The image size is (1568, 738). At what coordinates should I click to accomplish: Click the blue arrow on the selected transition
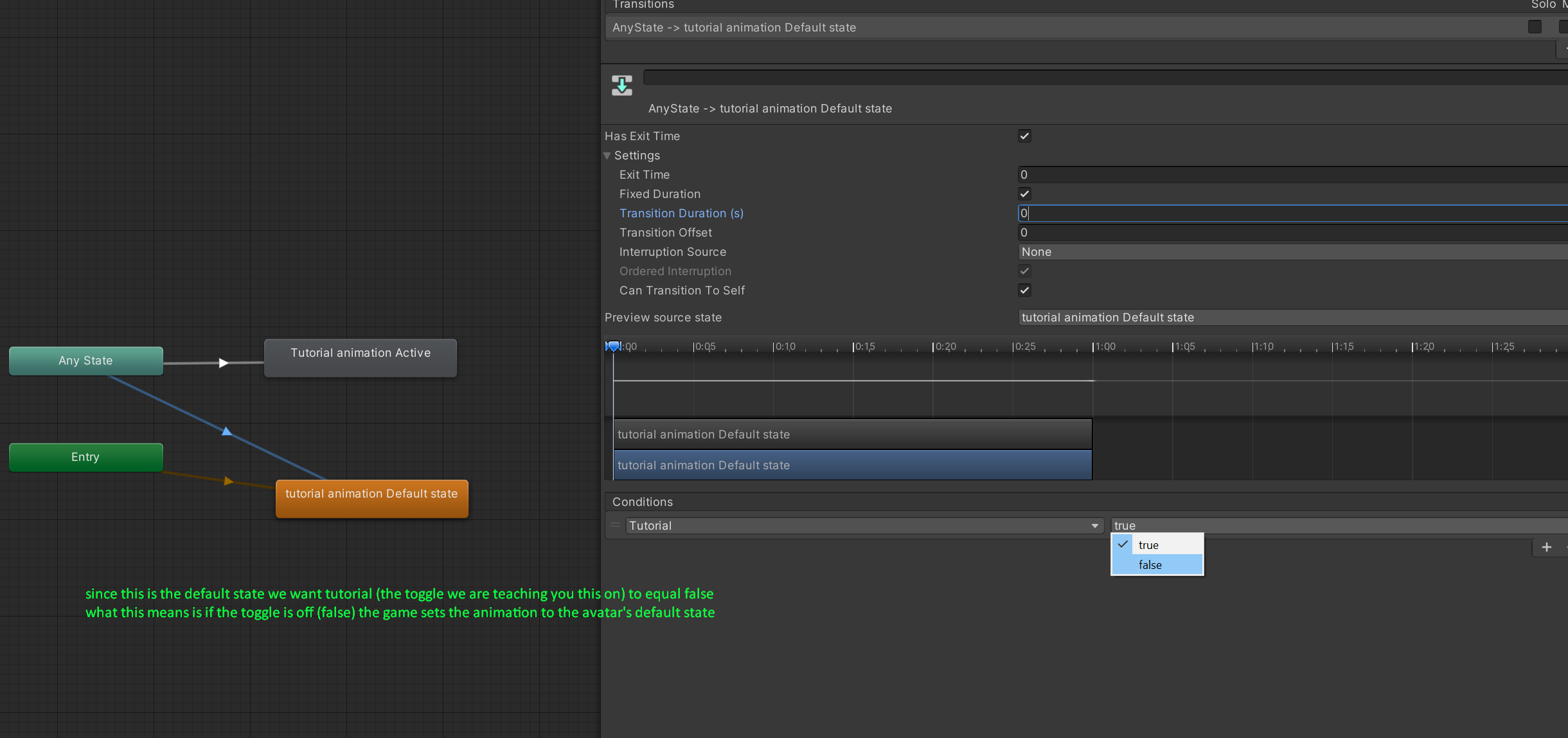[226, 431]
